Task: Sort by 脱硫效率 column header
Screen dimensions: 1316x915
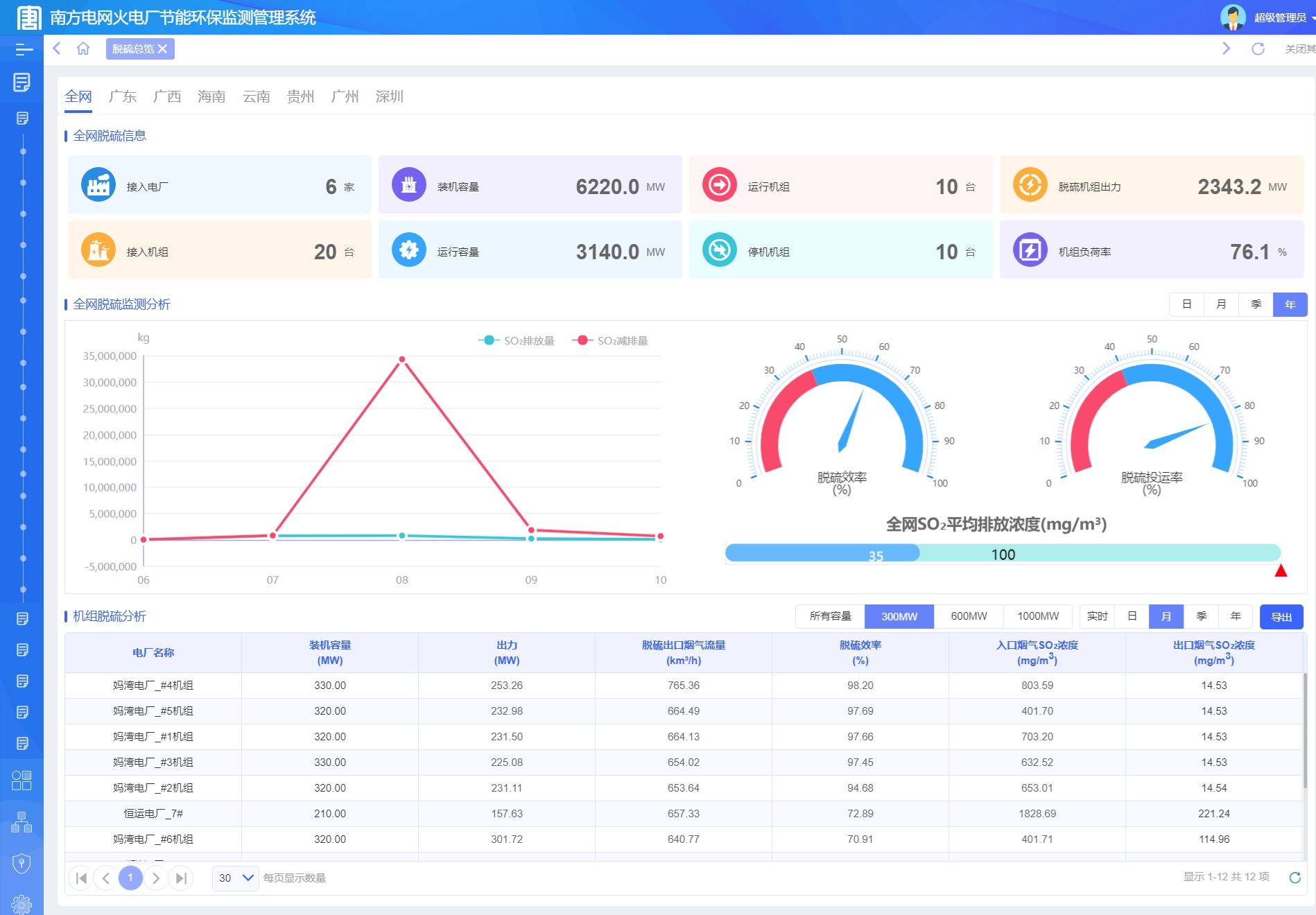Action: pyautogui.click(x=860, y=652)
